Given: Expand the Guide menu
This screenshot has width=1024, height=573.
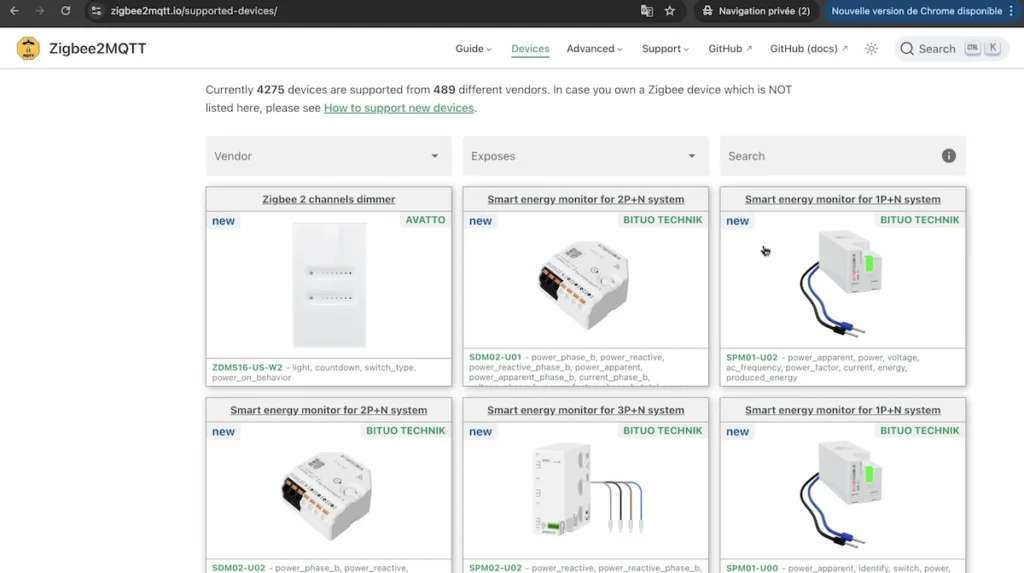Looking at the screenshot, I should (x=473, y=48).
